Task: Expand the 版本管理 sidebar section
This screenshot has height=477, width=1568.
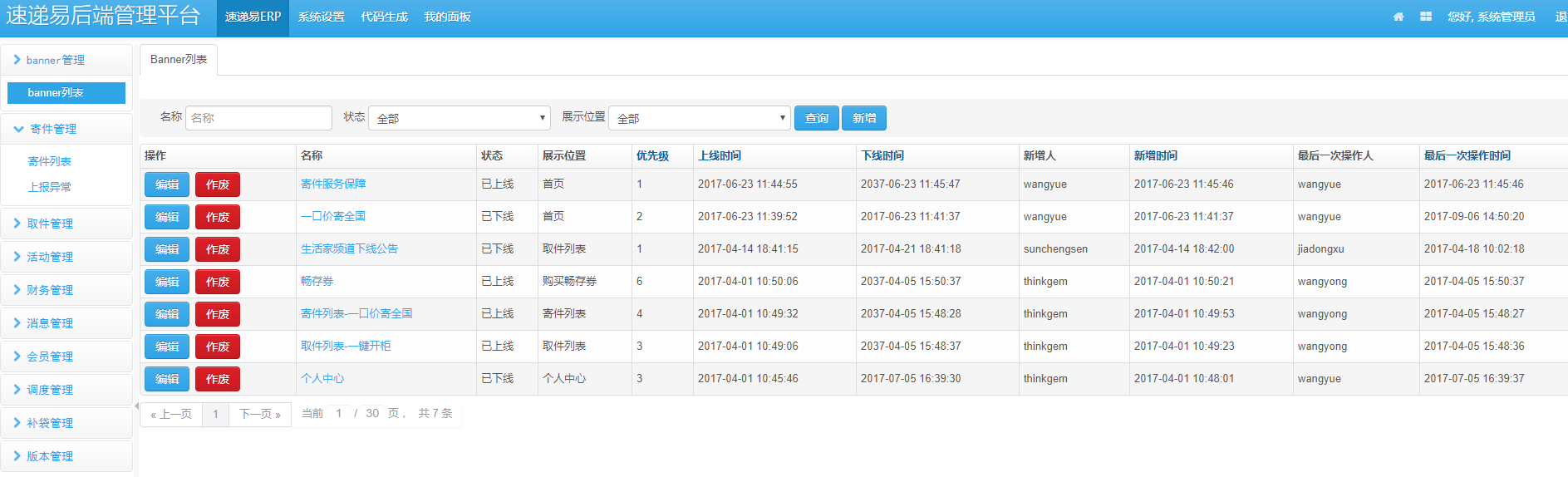Action: 50,456
